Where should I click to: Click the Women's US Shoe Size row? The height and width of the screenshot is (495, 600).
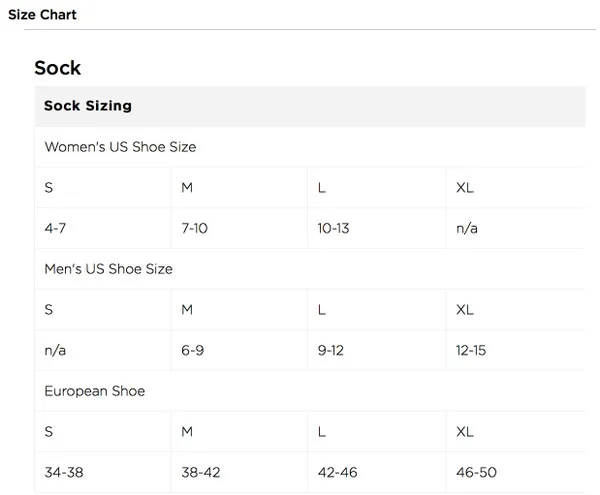tap(310, 147)
